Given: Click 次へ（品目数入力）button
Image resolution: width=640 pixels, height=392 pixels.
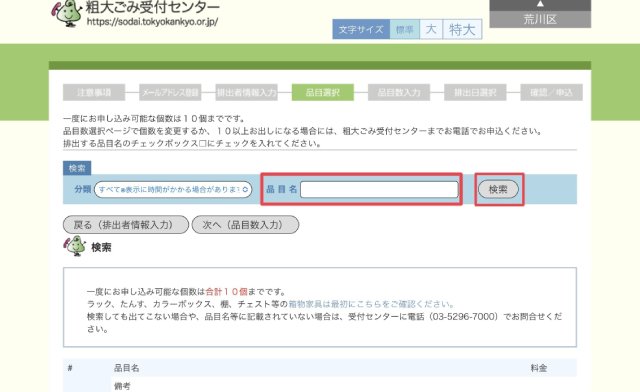Looking at the screenshot, I should pos(245,225).
